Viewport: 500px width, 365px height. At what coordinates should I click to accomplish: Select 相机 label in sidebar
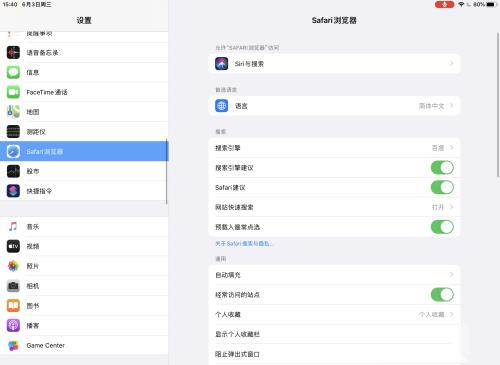[x=33, y=286]
